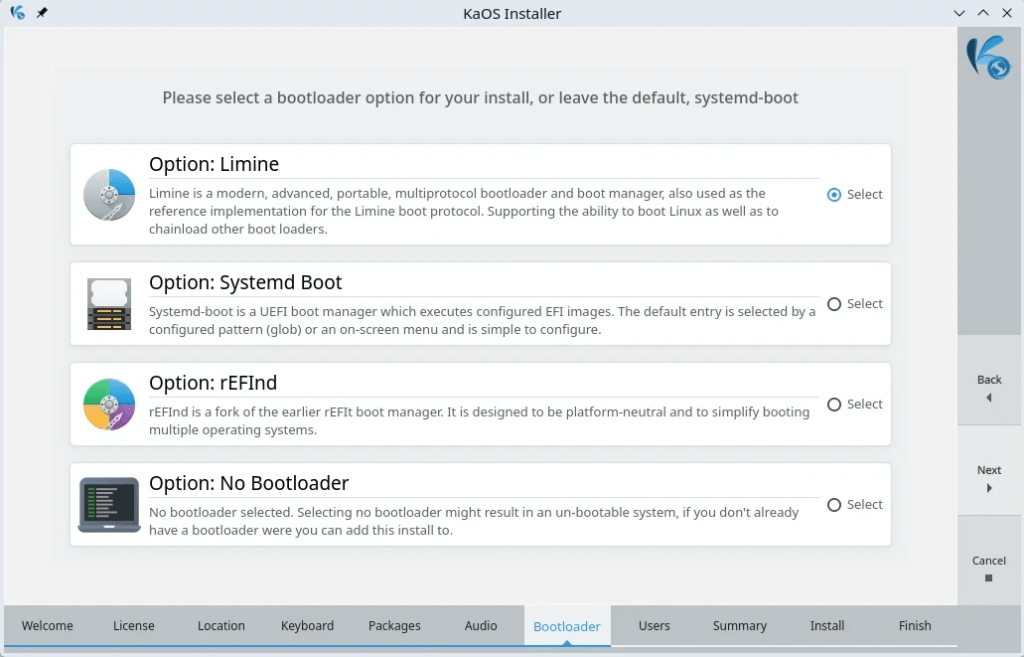Toggle the pin icon in title bar
Image resolution: width=1024 pixels, height=657 pixels.
tap(42, 13)
